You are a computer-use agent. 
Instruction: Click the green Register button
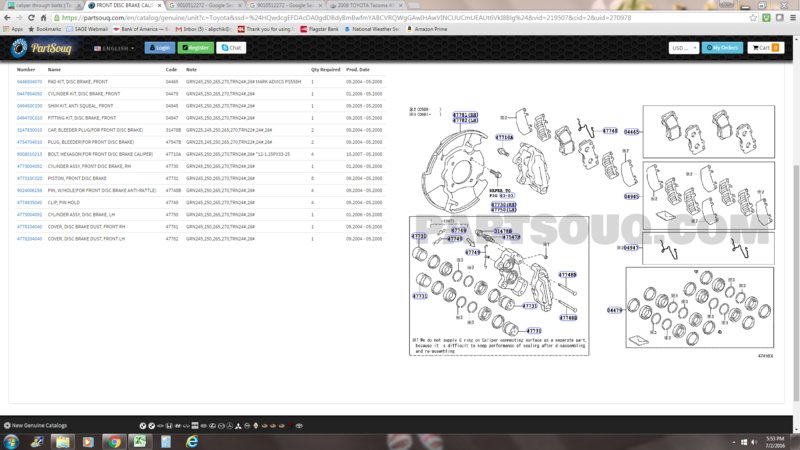[x=195, y=47]
